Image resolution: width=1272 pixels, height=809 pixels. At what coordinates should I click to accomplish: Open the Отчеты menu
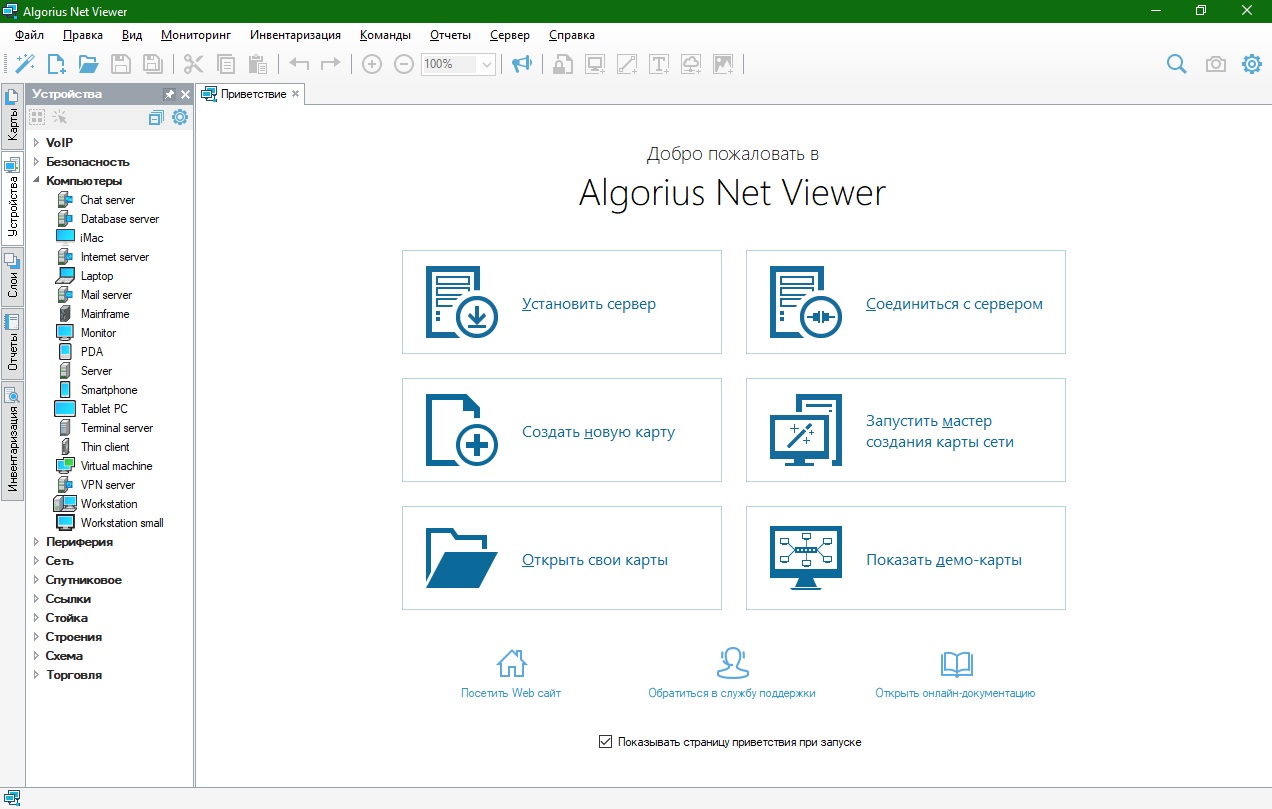pyautogui.click(x=450, y=35)
